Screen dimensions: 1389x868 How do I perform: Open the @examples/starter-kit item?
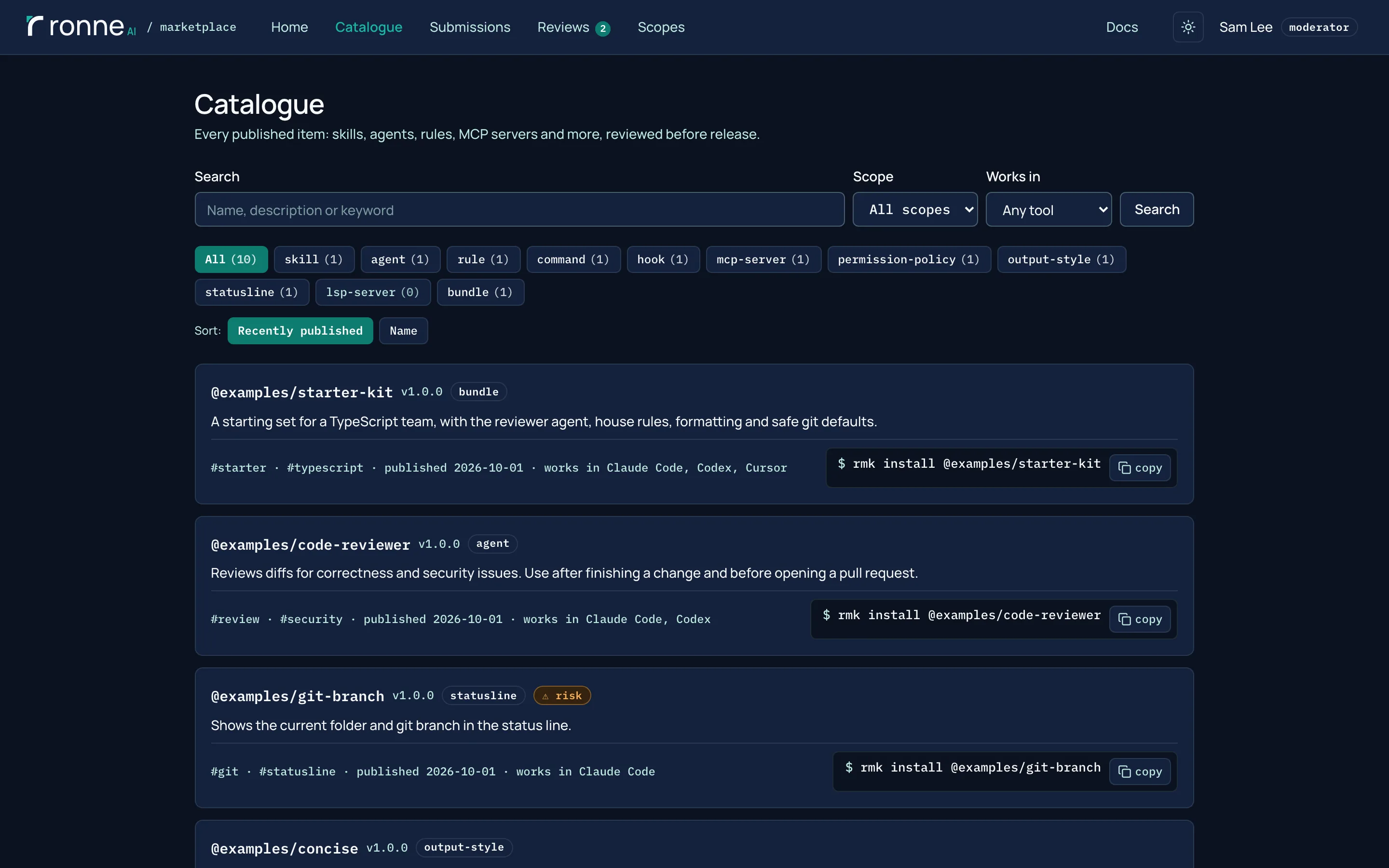coord(302,392)
